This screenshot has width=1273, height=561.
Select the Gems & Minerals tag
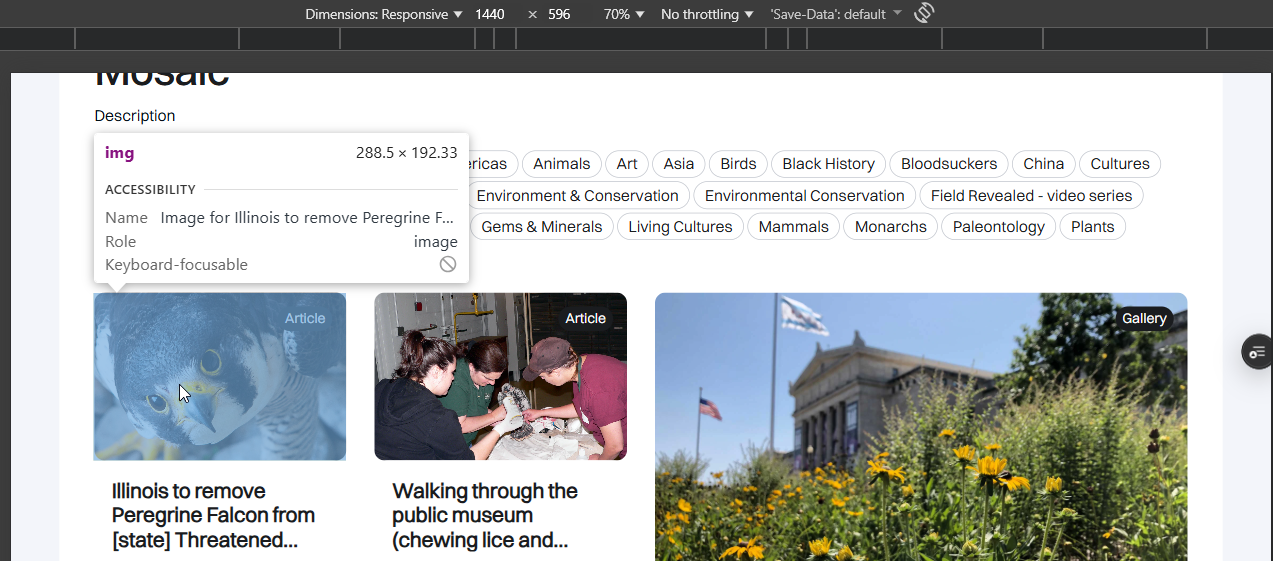(542, 227)
